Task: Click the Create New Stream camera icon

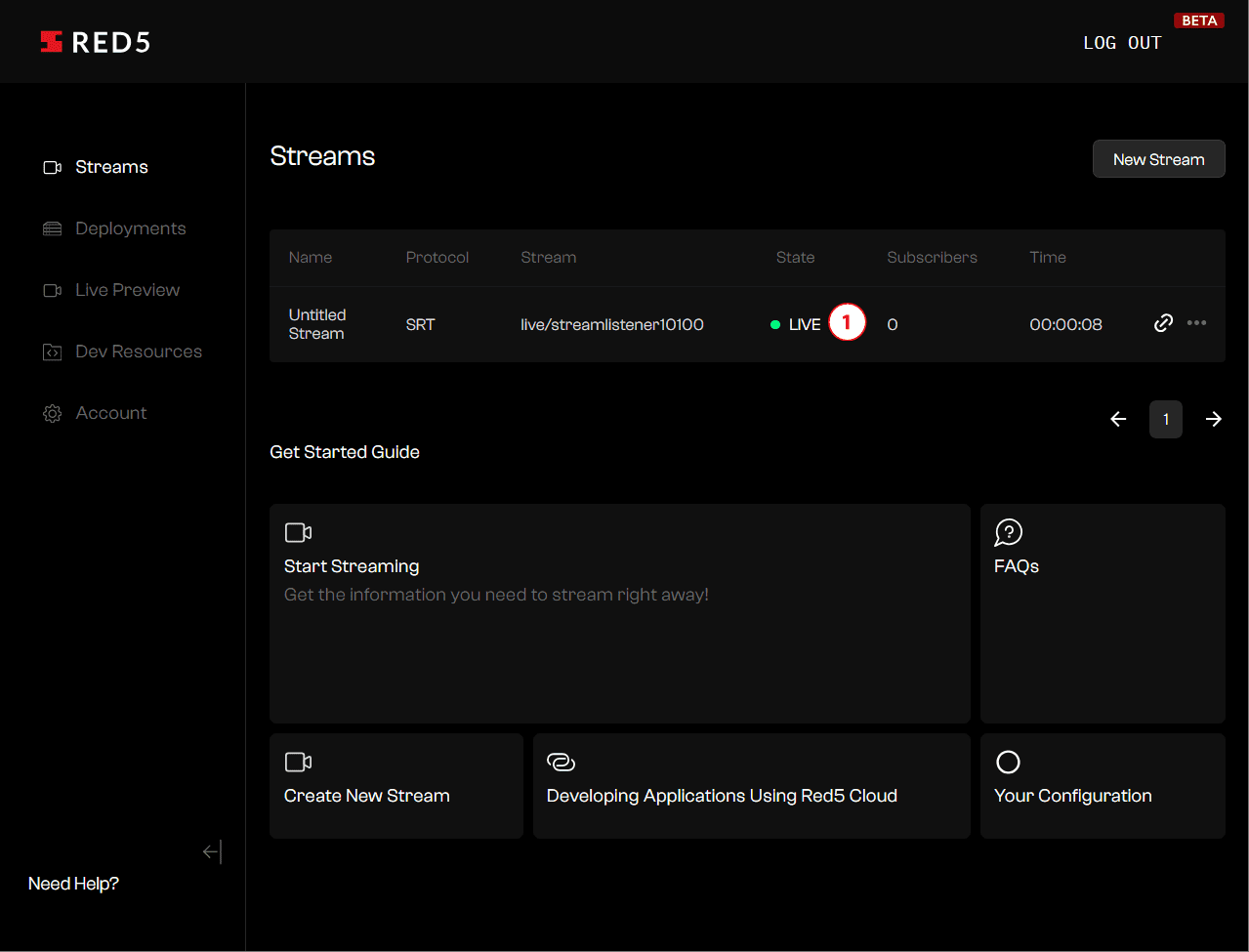Action: [298, 763]
